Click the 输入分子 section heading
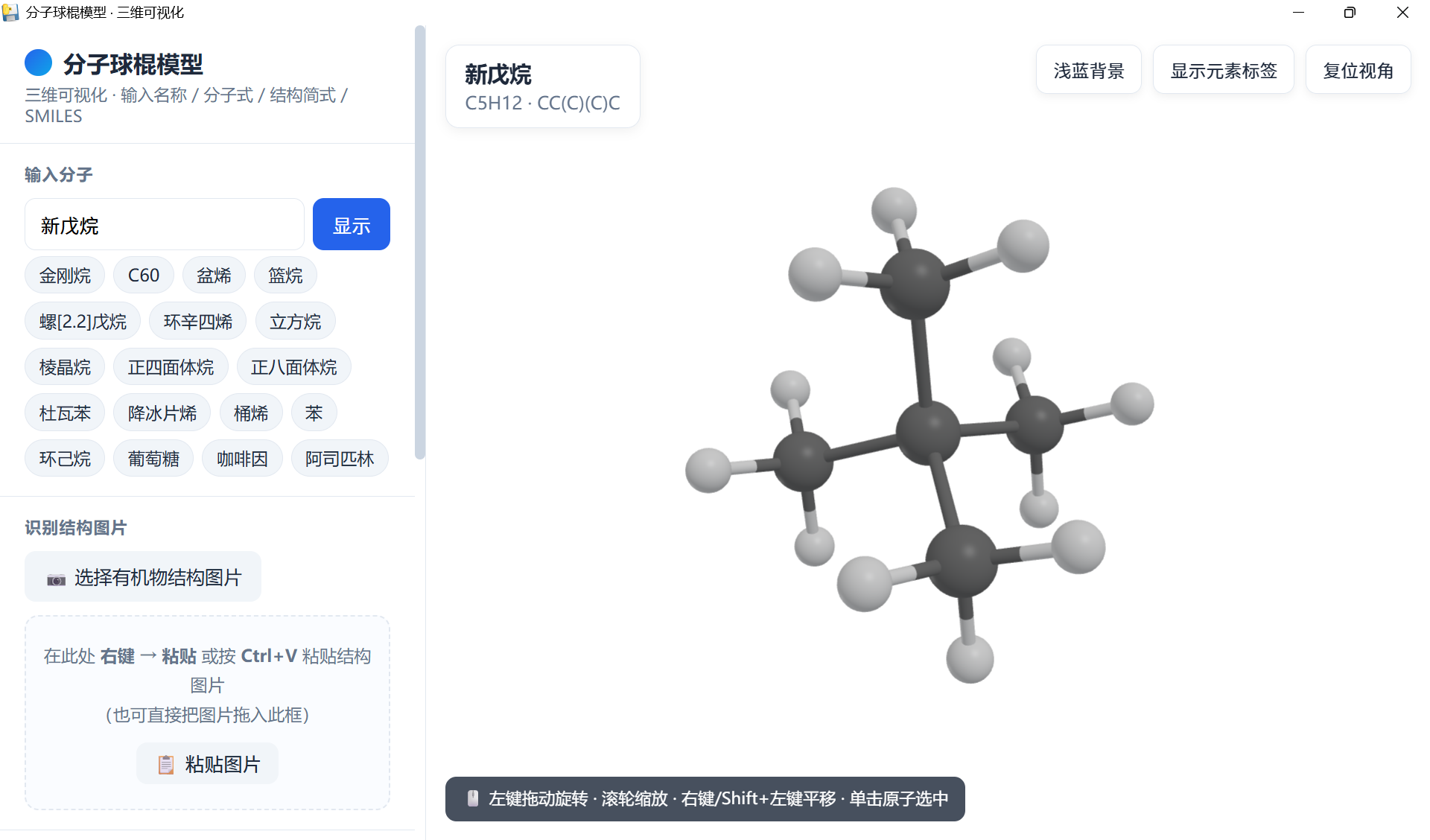1430x840 pixels. tap(59, 175)
